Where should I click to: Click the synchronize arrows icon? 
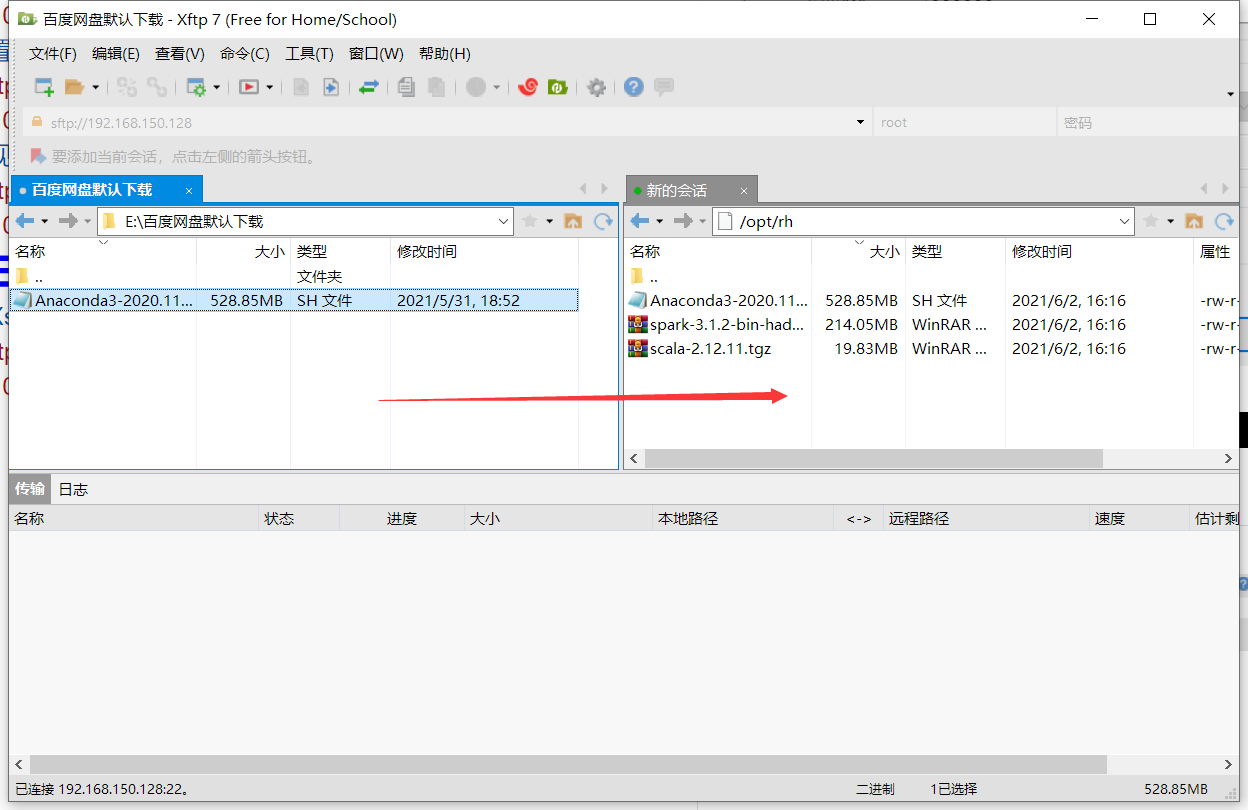coord(369,87)
